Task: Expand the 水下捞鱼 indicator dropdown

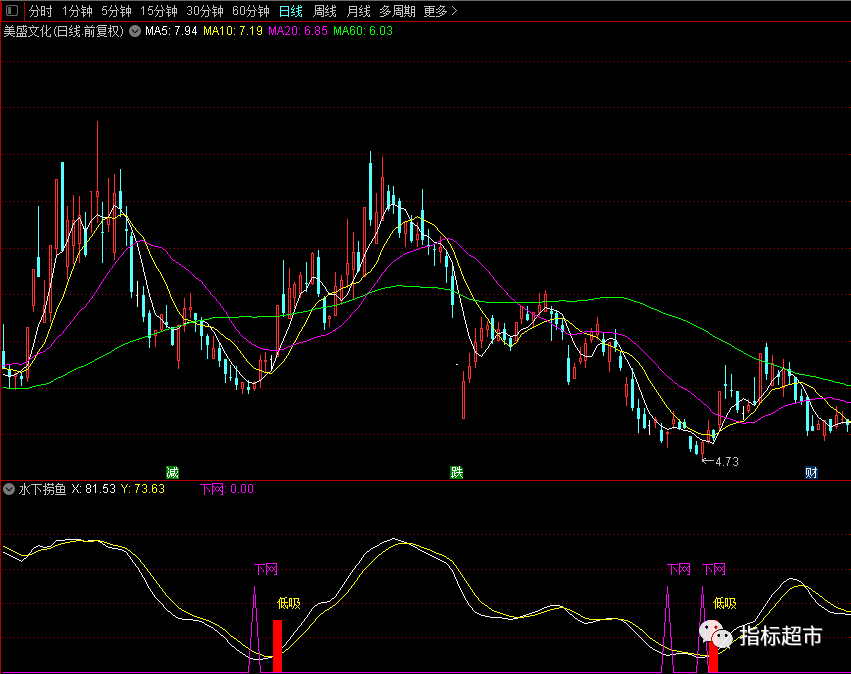Action: coord(9,489)
